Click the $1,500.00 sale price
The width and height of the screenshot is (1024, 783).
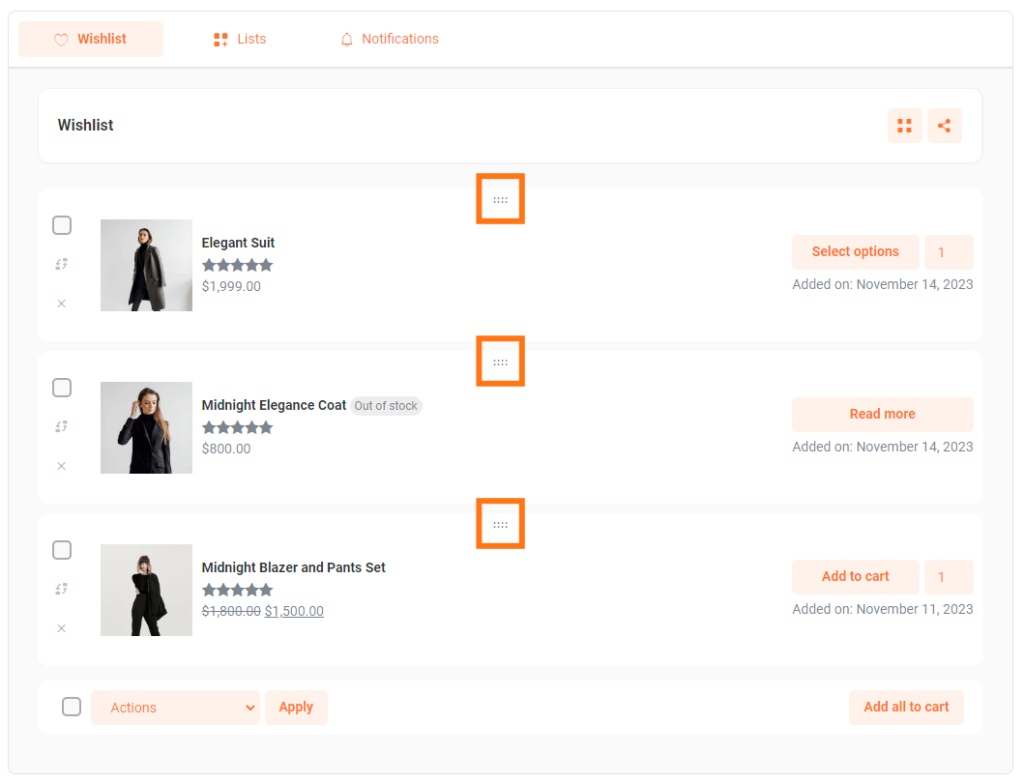(x=294, y=611)
